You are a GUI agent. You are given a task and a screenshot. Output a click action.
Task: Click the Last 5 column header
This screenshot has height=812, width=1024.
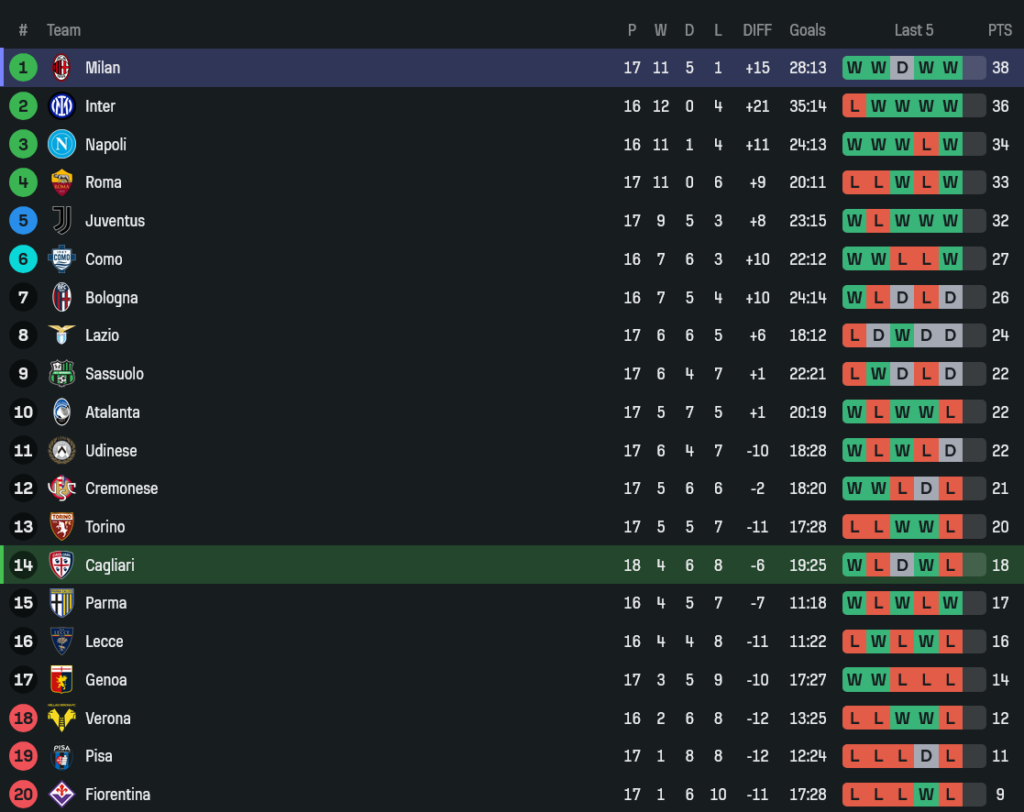click(x=913, y=30)
